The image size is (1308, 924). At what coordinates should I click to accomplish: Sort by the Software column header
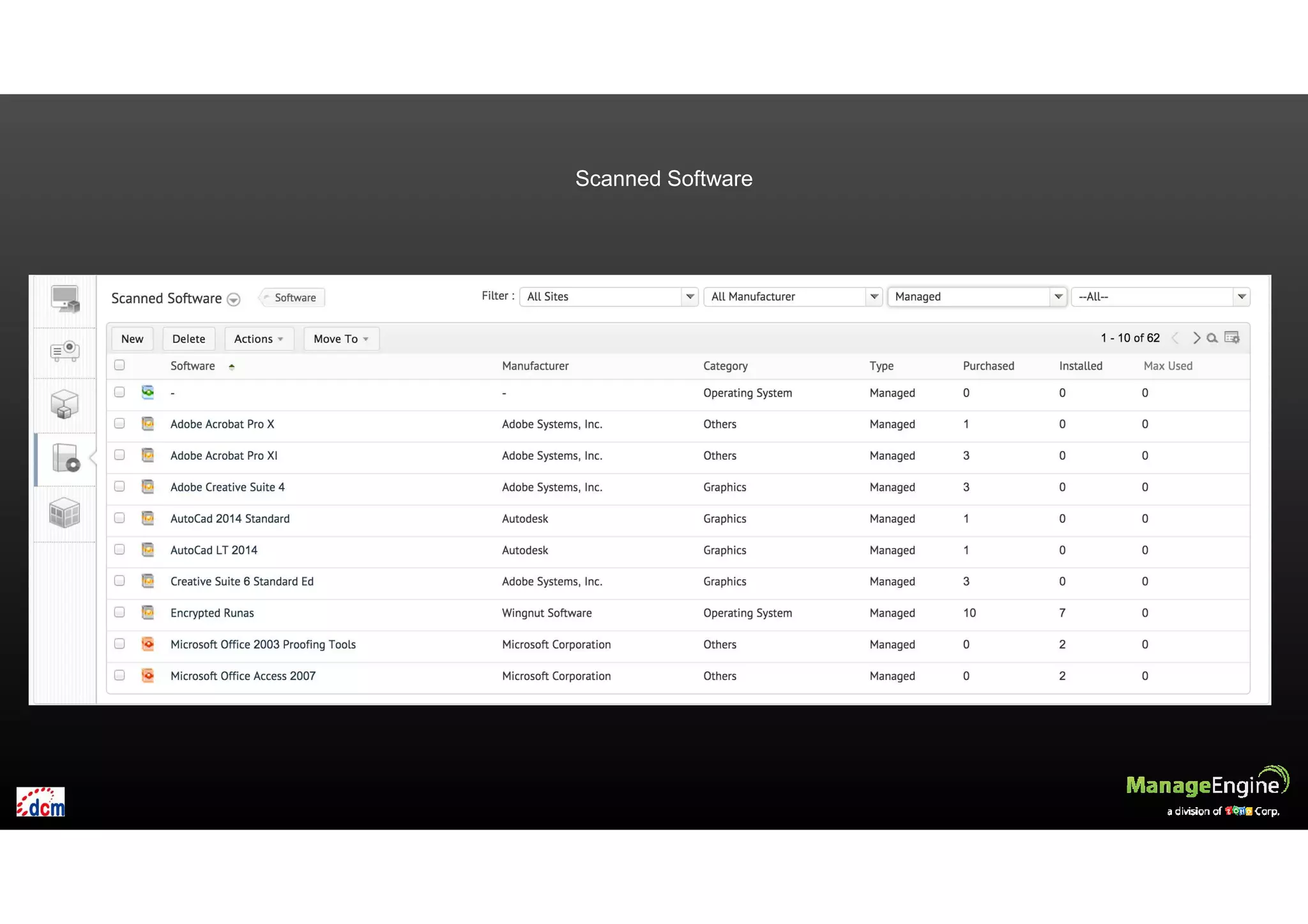tap(193, 366)
